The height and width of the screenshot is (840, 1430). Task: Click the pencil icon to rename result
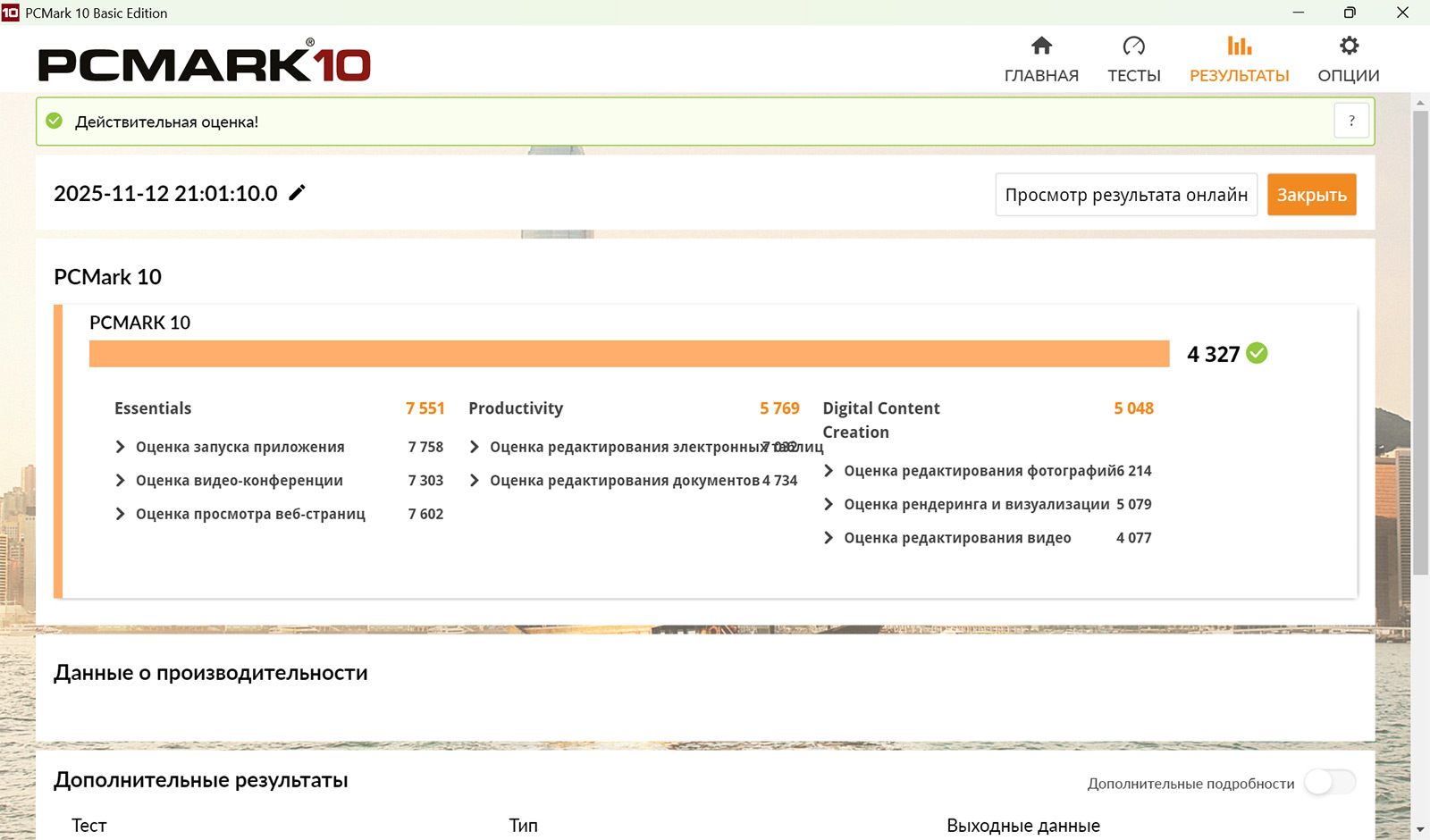tap(297, 193)
